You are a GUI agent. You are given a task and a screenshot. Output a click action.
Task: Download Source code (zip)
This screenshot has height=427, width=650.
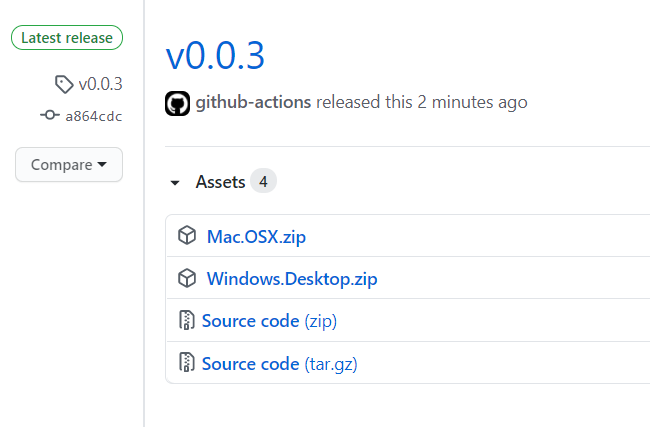click(269, 321)
